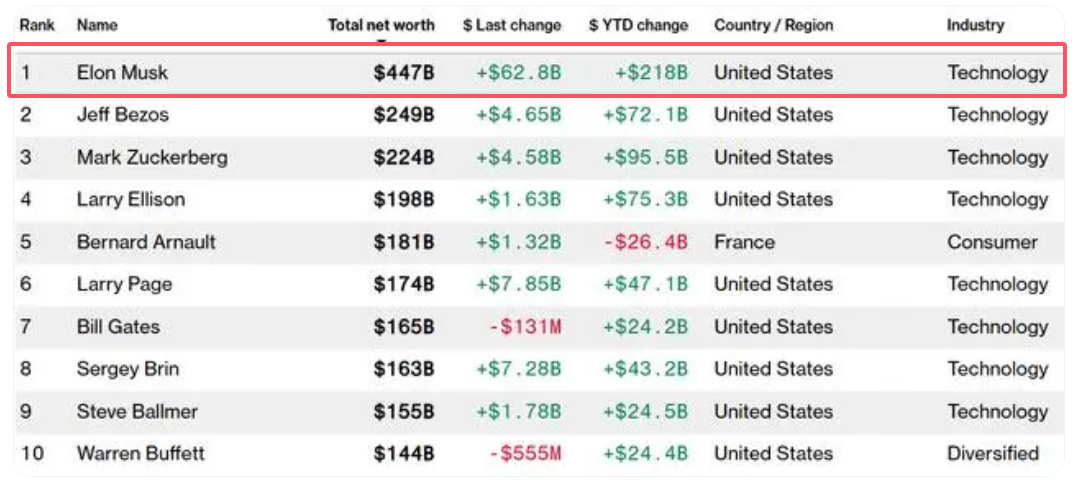The image size is (1073, 485).
Task: Open Elon Musk's profile link
Action: 122,72
